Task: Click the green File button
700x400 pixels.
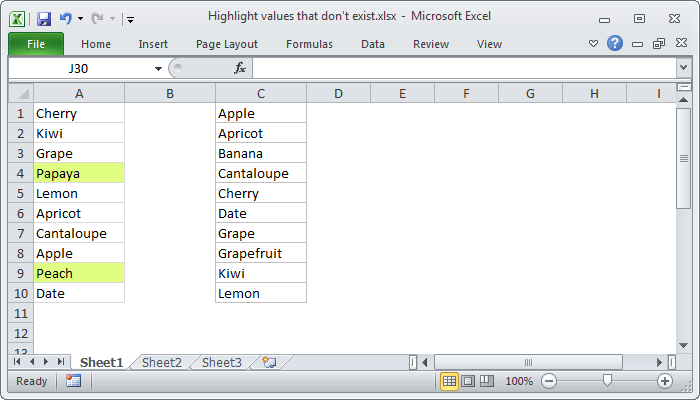Action: pyautogui.click(x=36, y=44)
